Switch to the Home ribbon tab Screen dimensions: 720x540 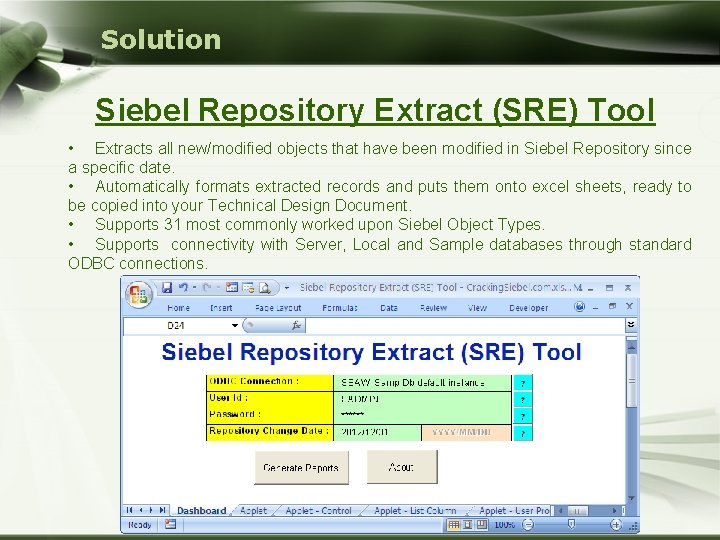point(178,308)
